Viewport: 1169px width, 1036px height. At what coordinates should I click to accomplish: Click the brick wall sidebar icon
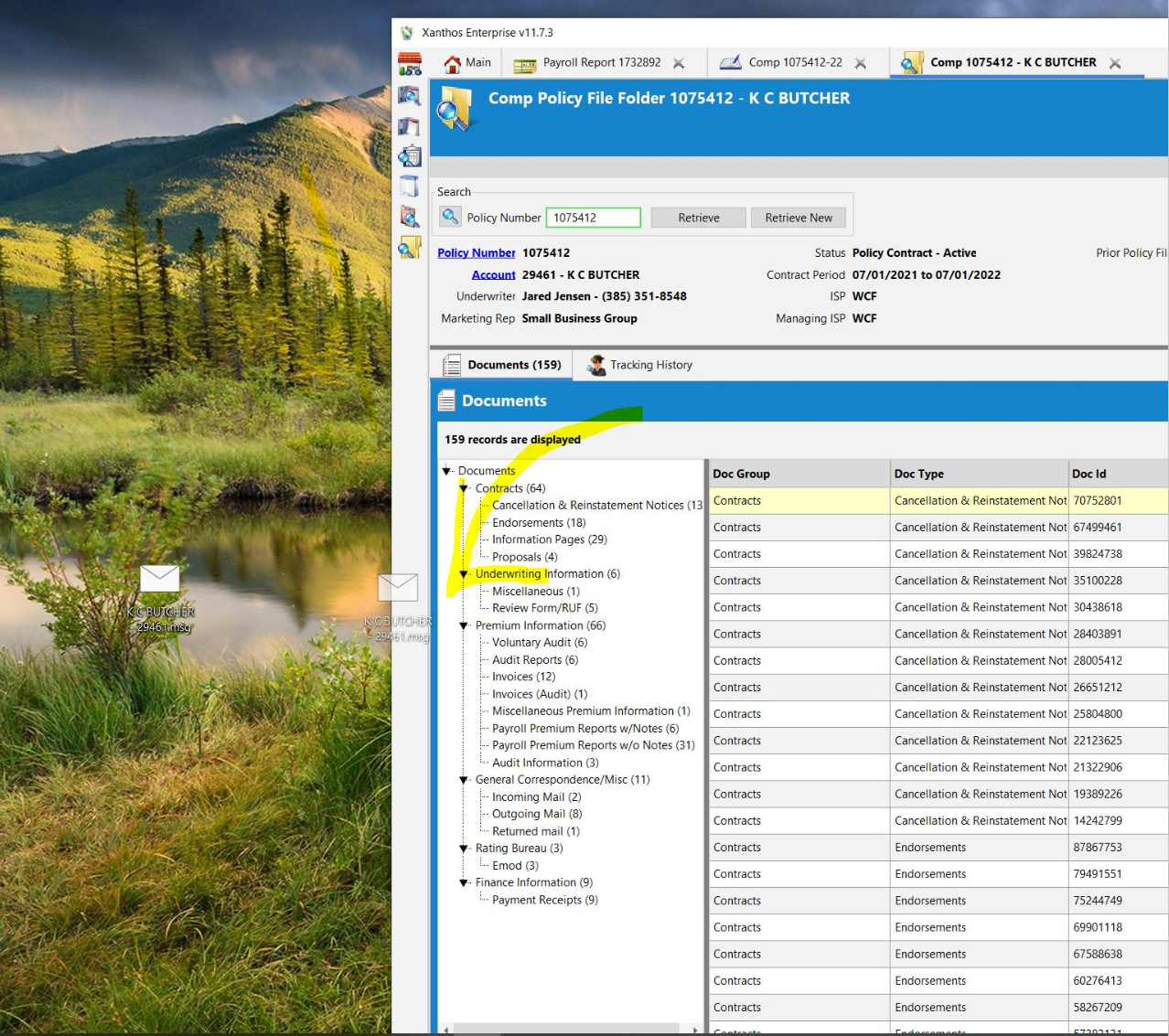[x=410, y=64]
